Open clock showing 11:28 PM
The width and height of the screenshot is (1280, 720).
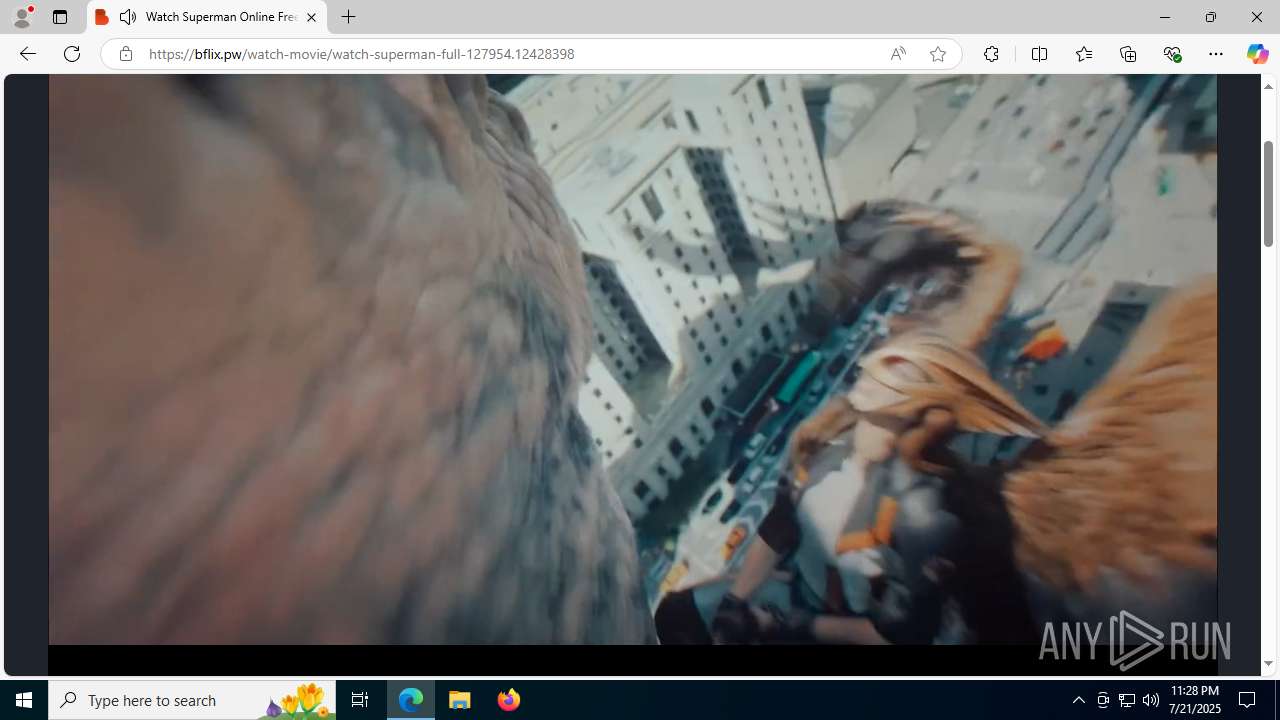[x=1194, y=700]
